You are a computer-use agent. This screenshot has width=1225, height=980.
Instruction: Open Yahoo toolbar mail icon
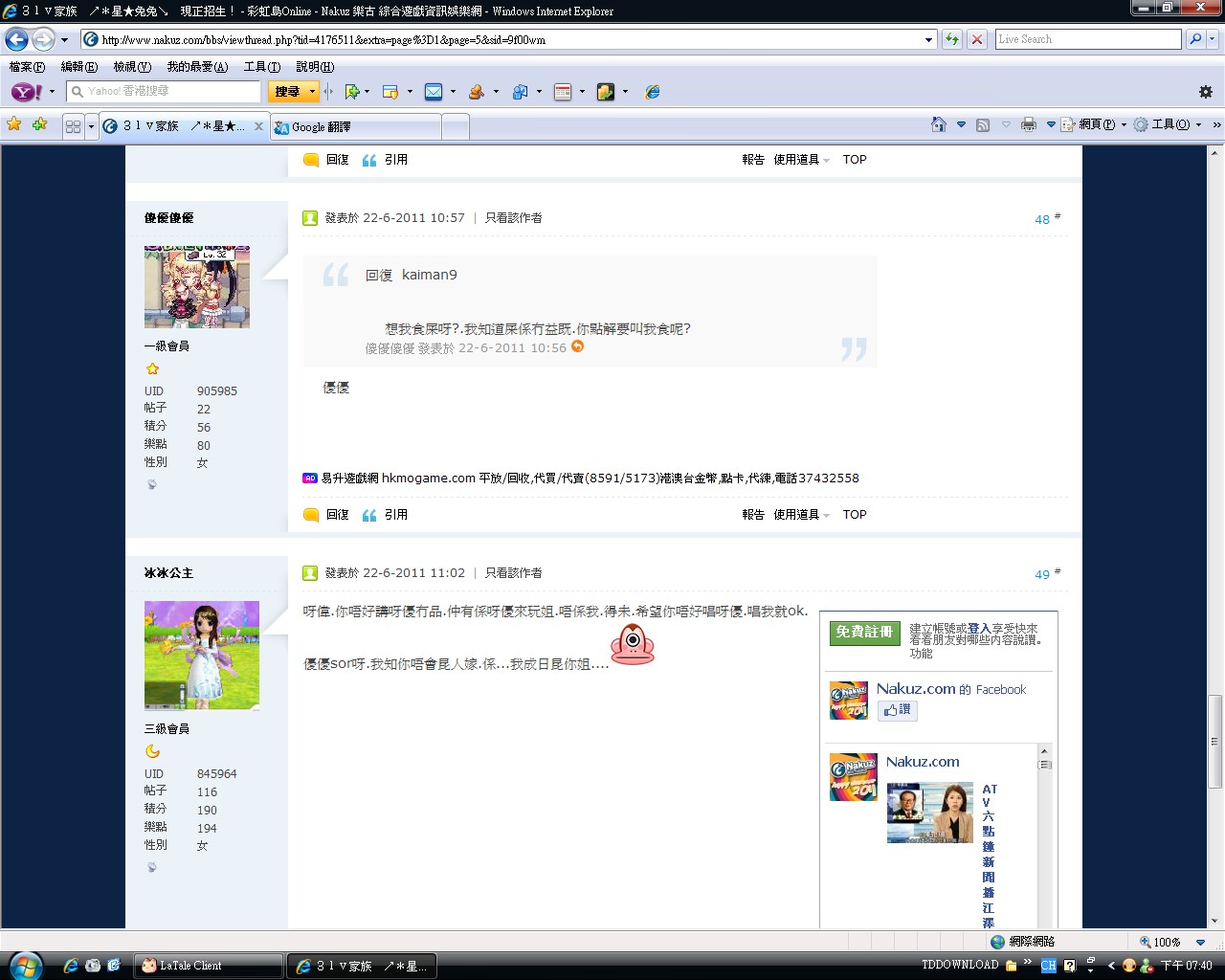tap(434, 92)
